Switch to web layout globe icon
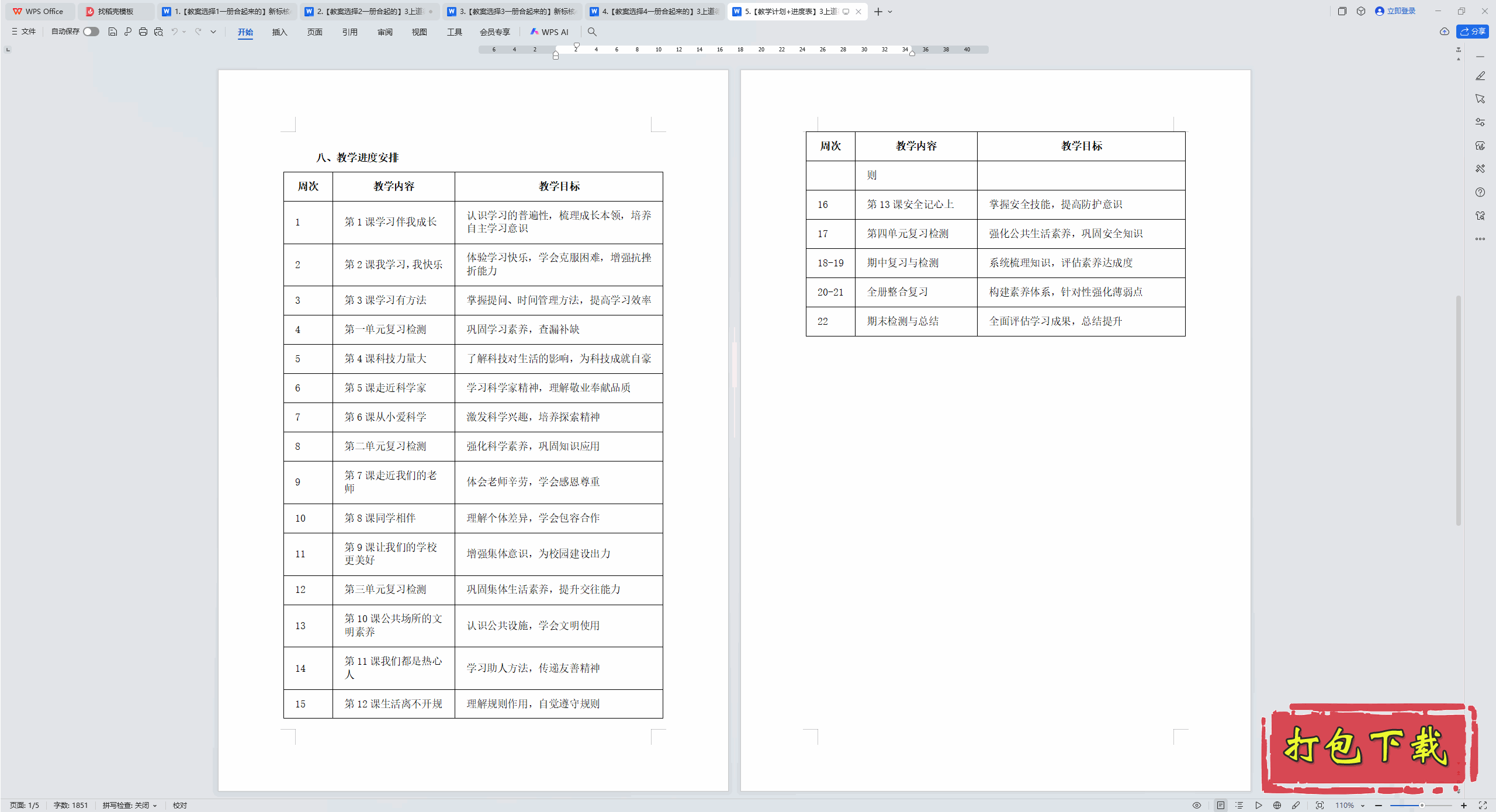1496x812 pixels. 1277,805
